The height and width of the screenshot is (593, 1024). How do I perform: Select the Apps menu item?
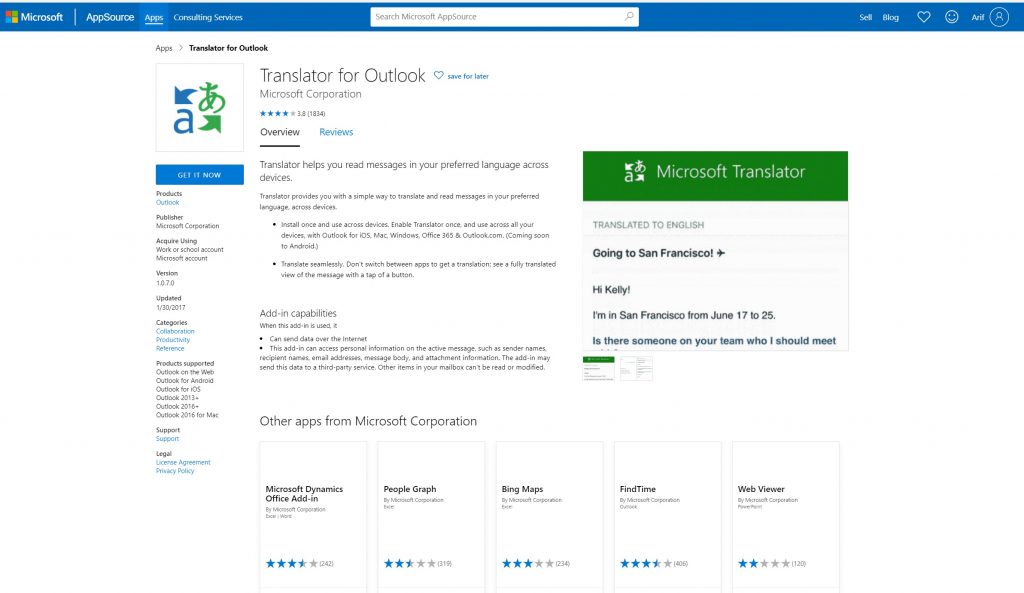click(x=153, y=18)
